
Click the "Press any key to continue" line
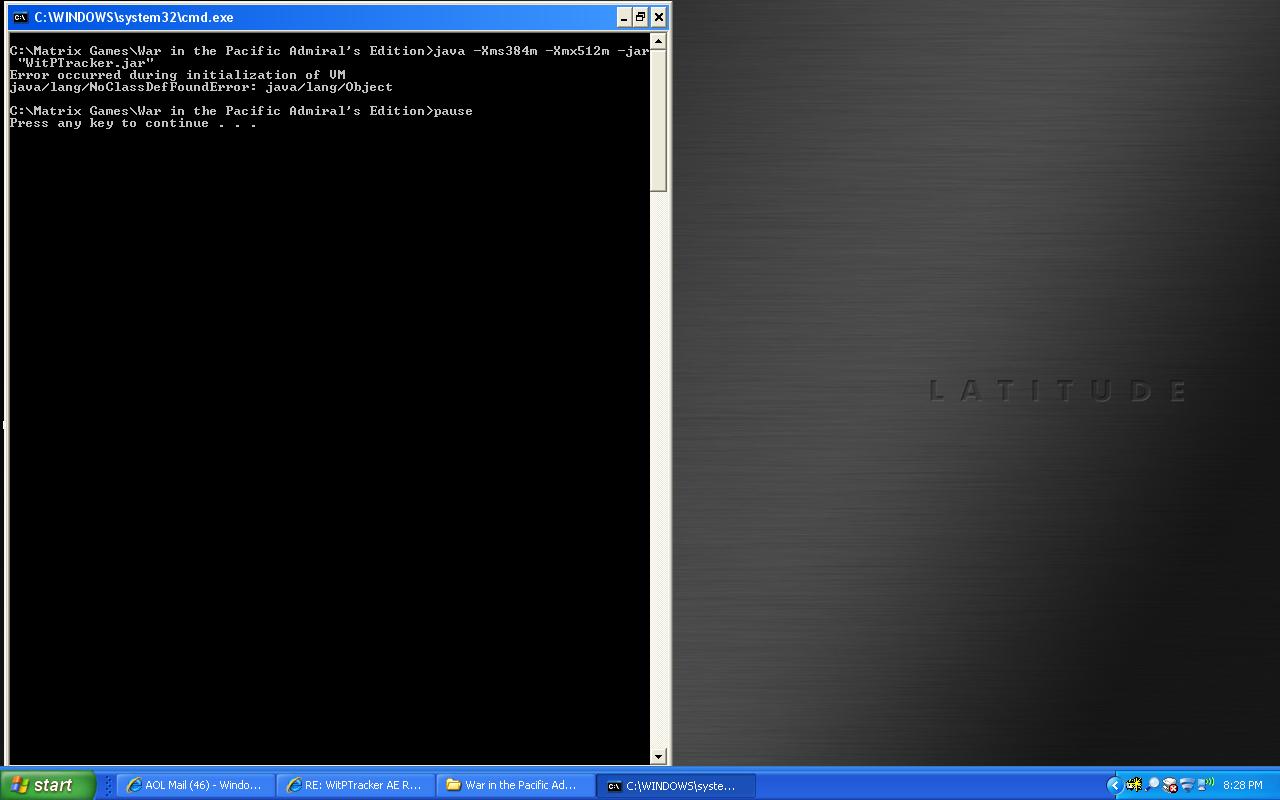(133, 123)
